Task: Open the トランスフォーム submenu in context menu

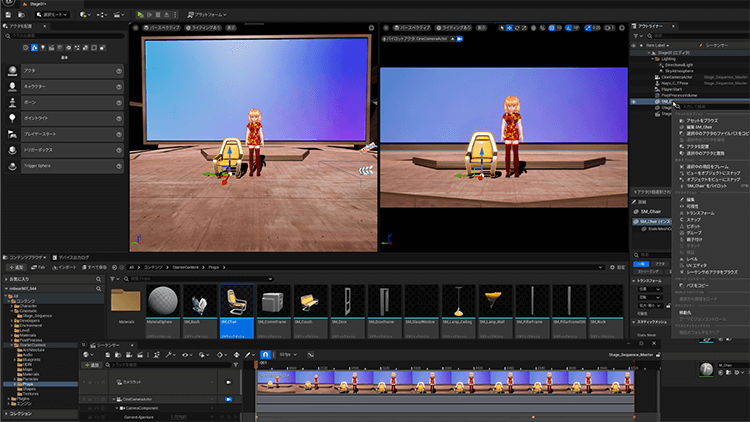Action: tap(700, 213)
